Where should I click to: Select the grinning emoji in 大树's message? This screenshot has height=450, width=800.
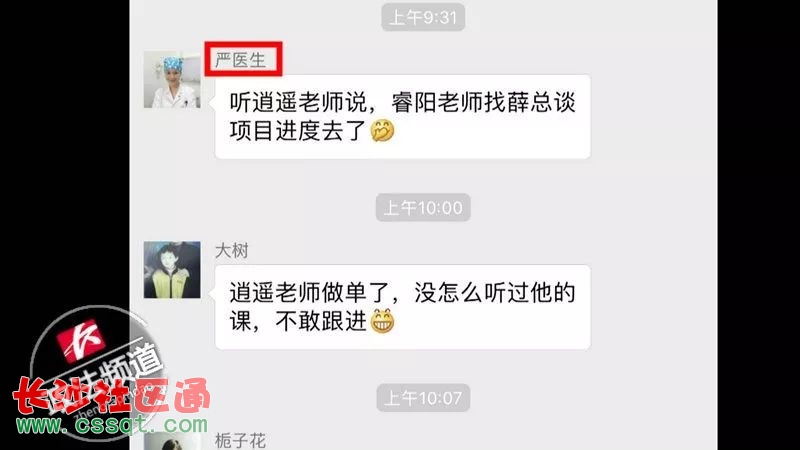tap(382, 321)
